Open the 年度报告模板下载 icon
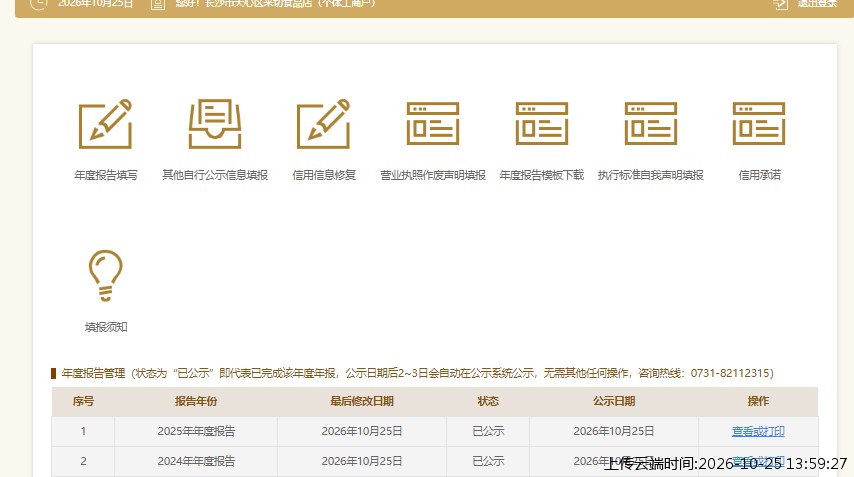This screenshot has height=477, width=854. click(541, 124)
